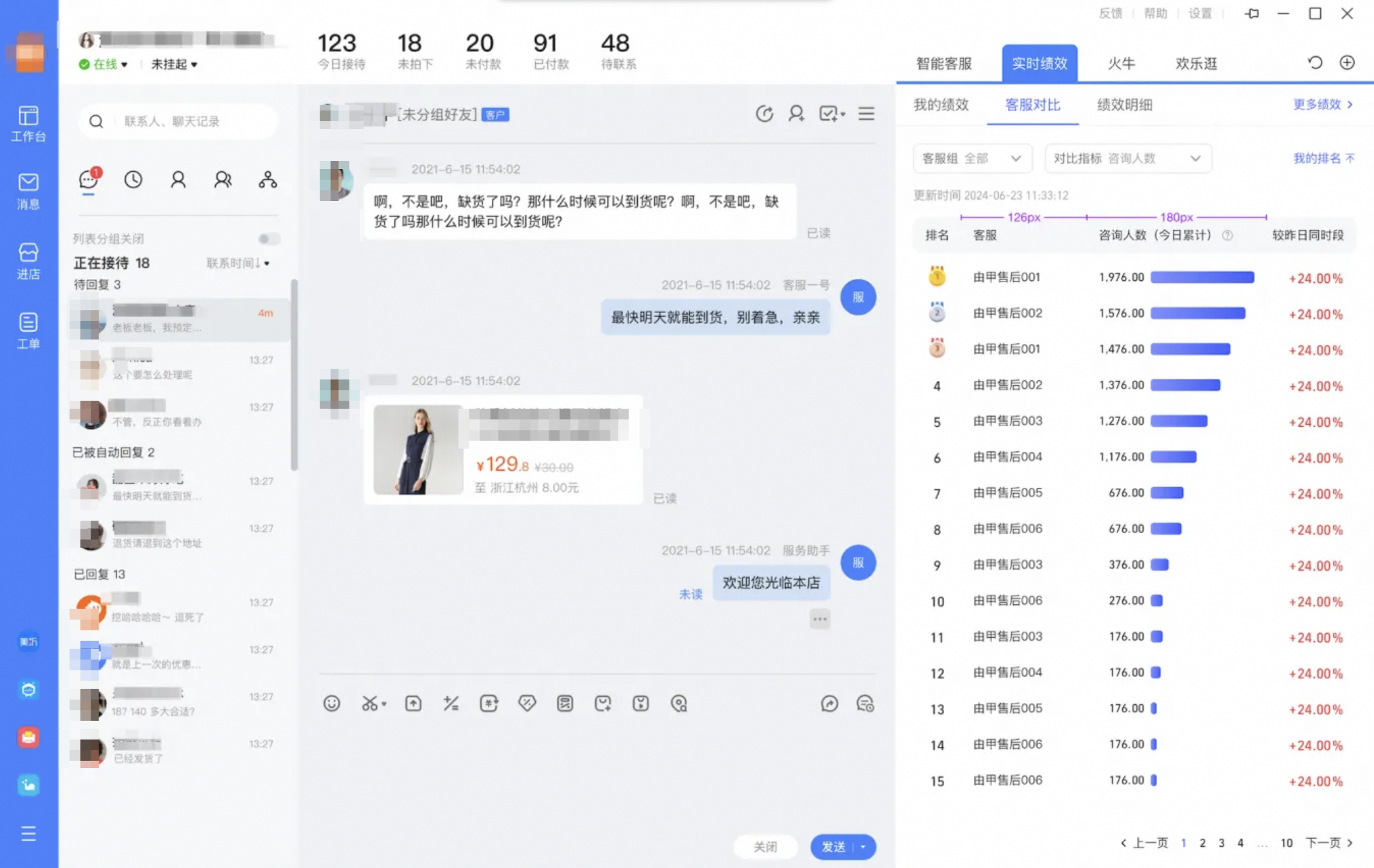
Task: Click the upload file icon
Action: click(x=413, y=704)
